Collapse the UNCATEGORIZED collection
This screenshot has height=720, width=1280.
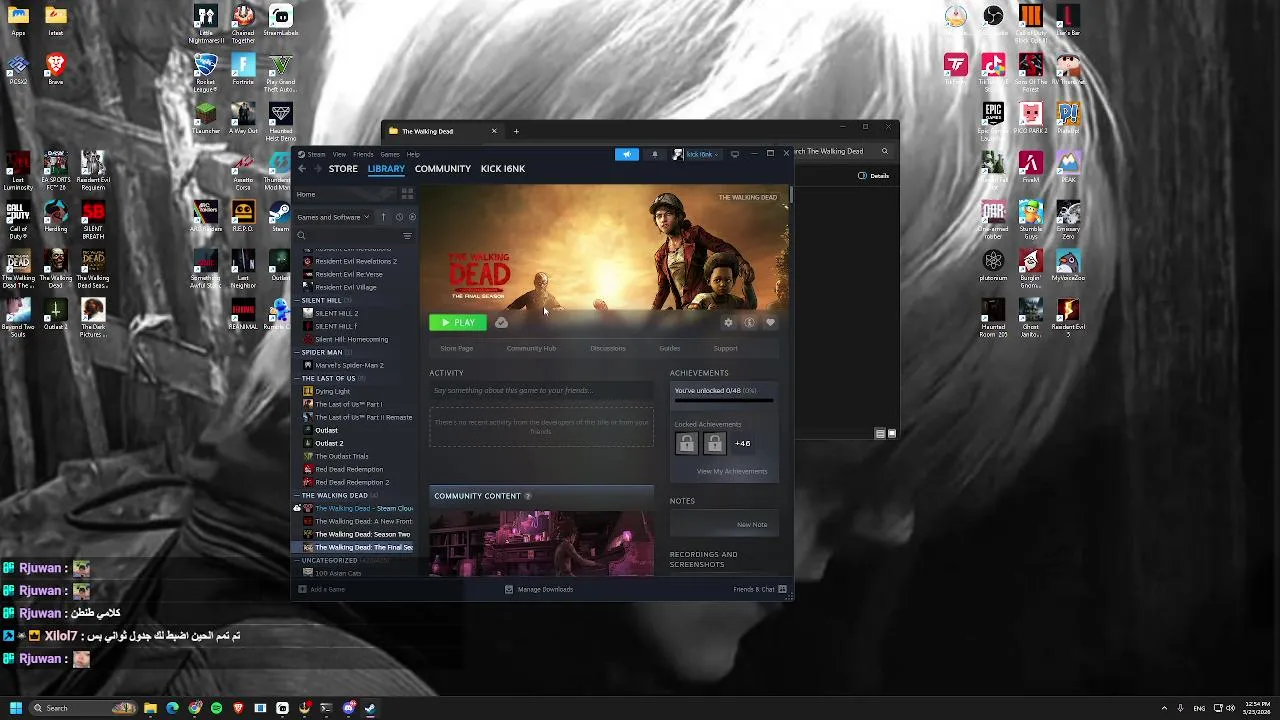(297, 560)
